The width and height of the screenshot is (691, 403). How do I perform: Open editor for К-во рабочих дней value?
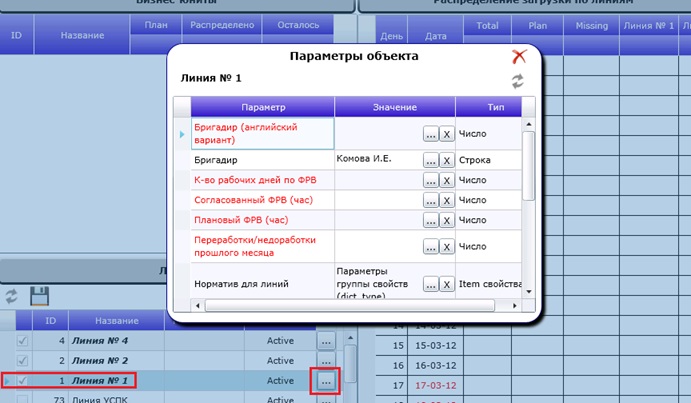click(431, 180)
